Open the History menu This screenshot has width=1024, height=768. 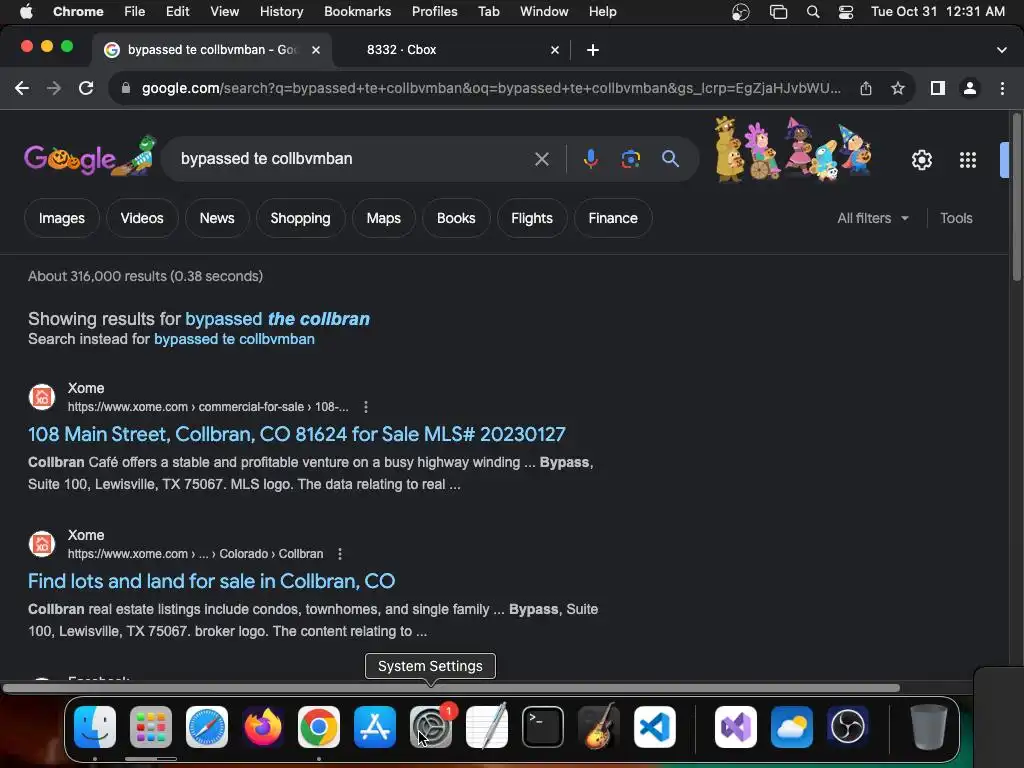tap(281, 12)
